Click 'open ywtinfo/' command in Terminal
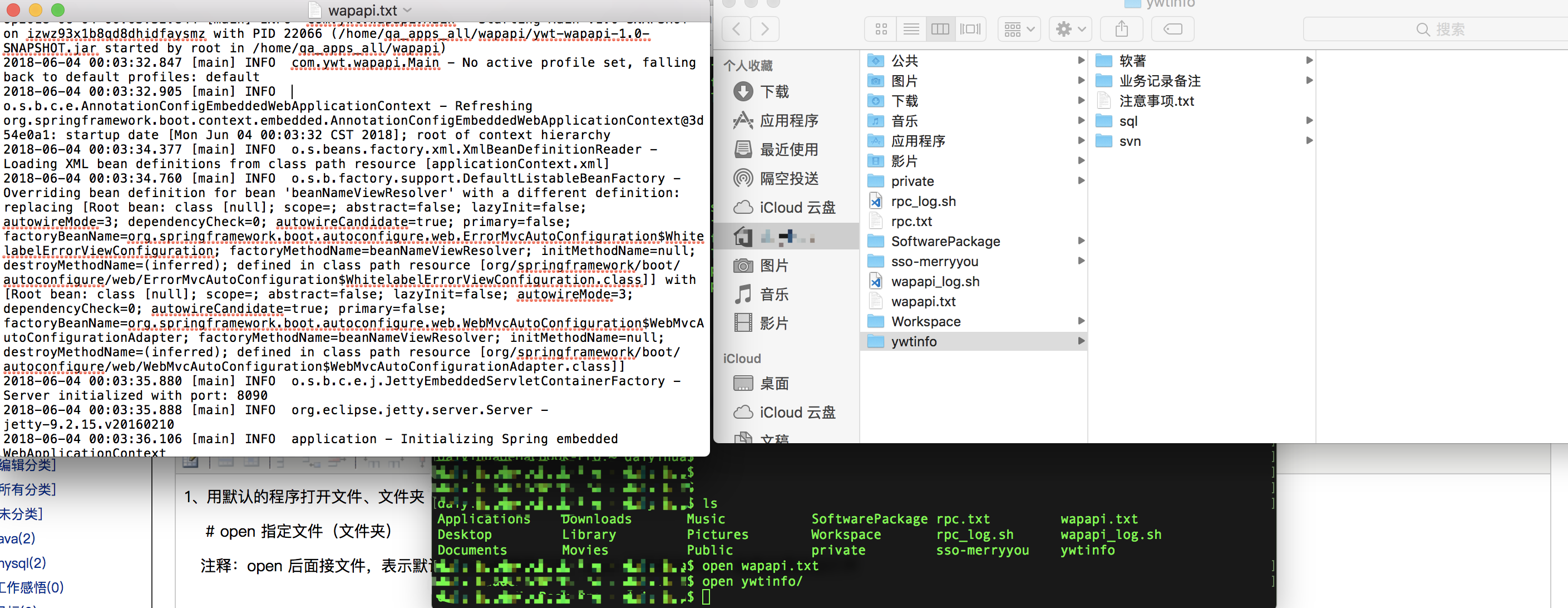Screen dimensions: 1568x608 pos(752,581)
